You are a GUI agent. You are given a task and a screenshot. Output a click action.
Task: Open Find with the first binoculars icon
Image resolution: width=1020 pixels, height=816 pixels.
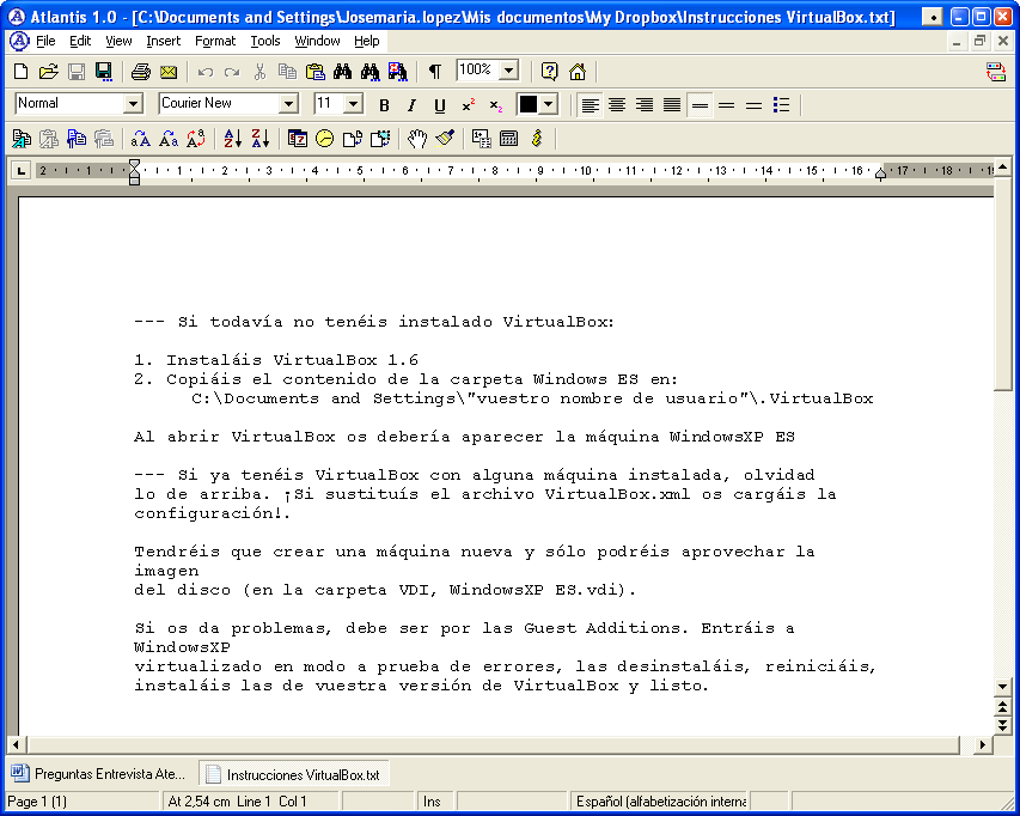pos(342,72)
